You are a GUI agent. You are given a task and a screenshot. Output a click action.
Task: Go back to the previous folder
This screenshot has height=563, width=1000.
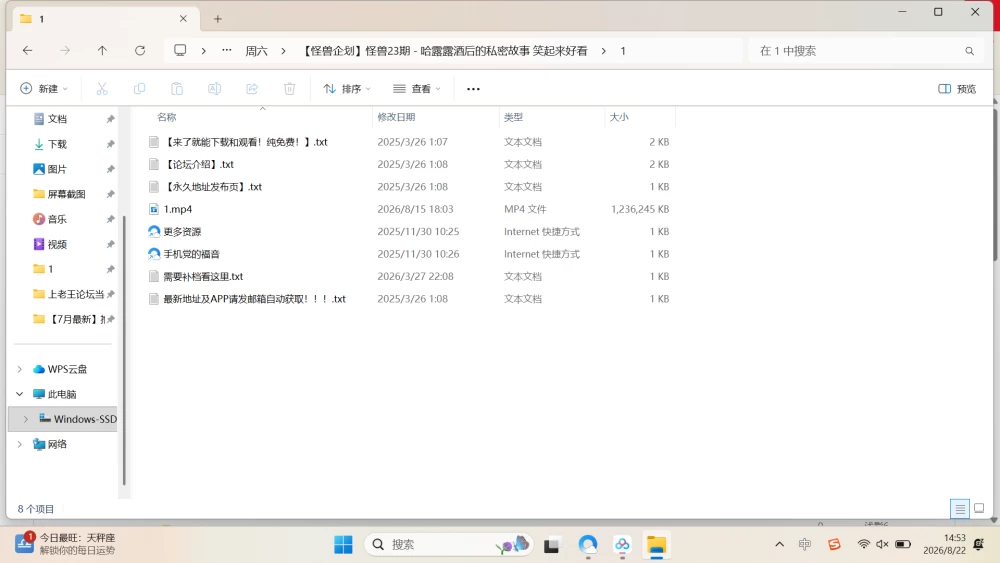coord(27,51)
